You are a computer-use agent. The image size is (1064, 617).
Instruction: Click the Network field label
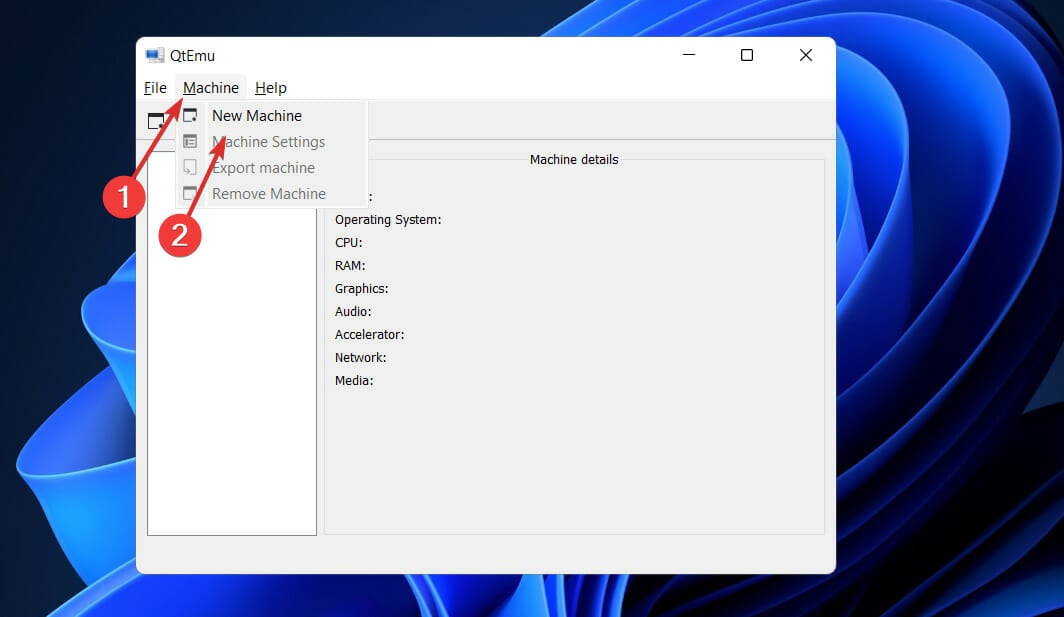pyautogui.click(x=360, y=358)
